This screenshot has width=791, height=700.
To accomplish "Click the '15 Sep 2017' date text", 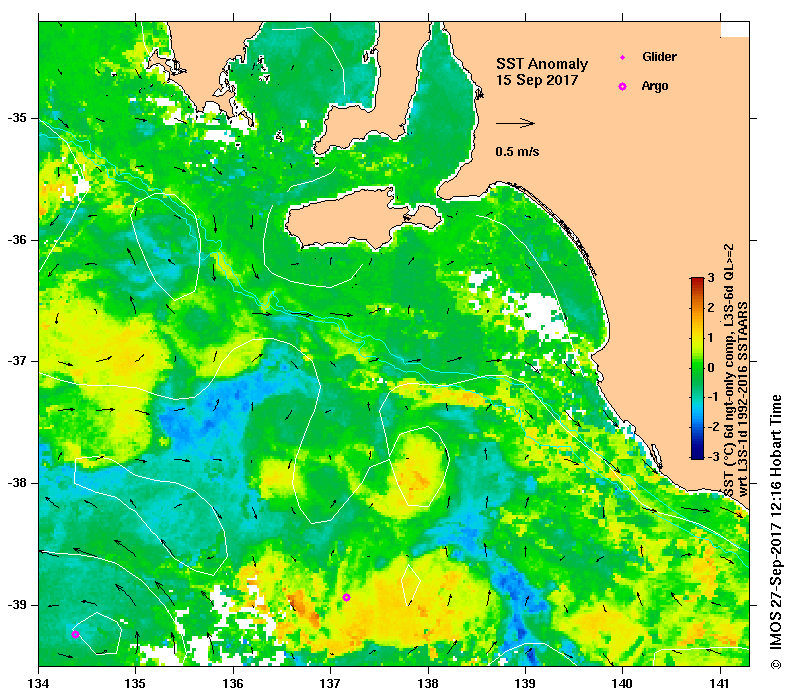I will pos(537,80).
